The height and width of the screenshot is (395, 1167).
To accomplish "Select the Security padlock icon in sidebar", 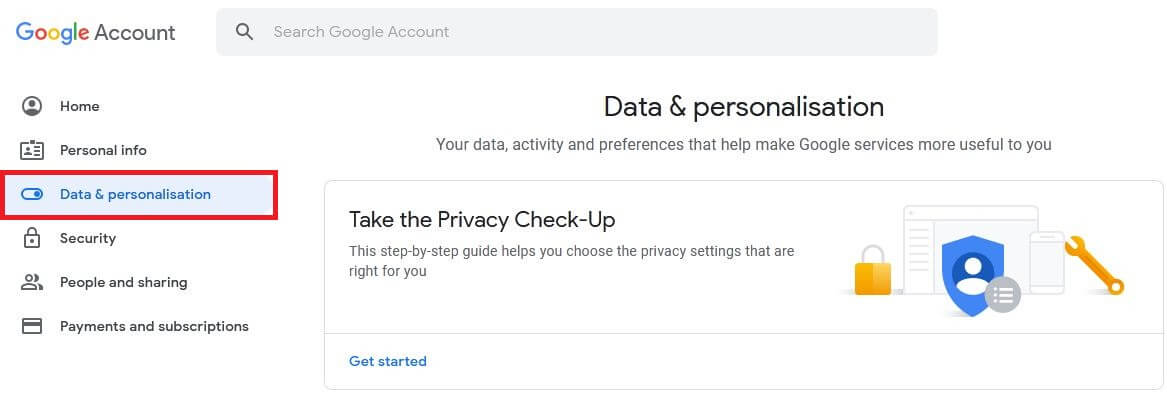I will pos(32,238).
